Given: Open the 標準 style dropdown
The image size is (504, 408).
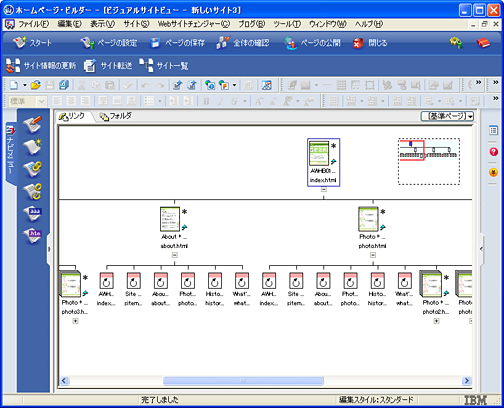Looking at the screenshot, I should point(41,101).
